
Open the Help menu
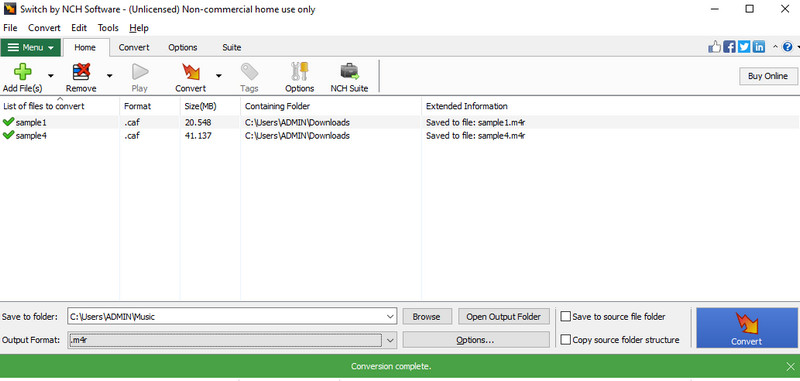[139, 28]
